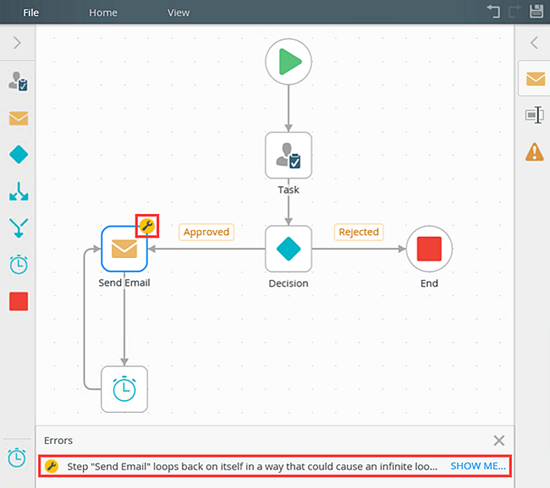
Task: Collapse the right configuration panel
Action: tap(534, 43)
